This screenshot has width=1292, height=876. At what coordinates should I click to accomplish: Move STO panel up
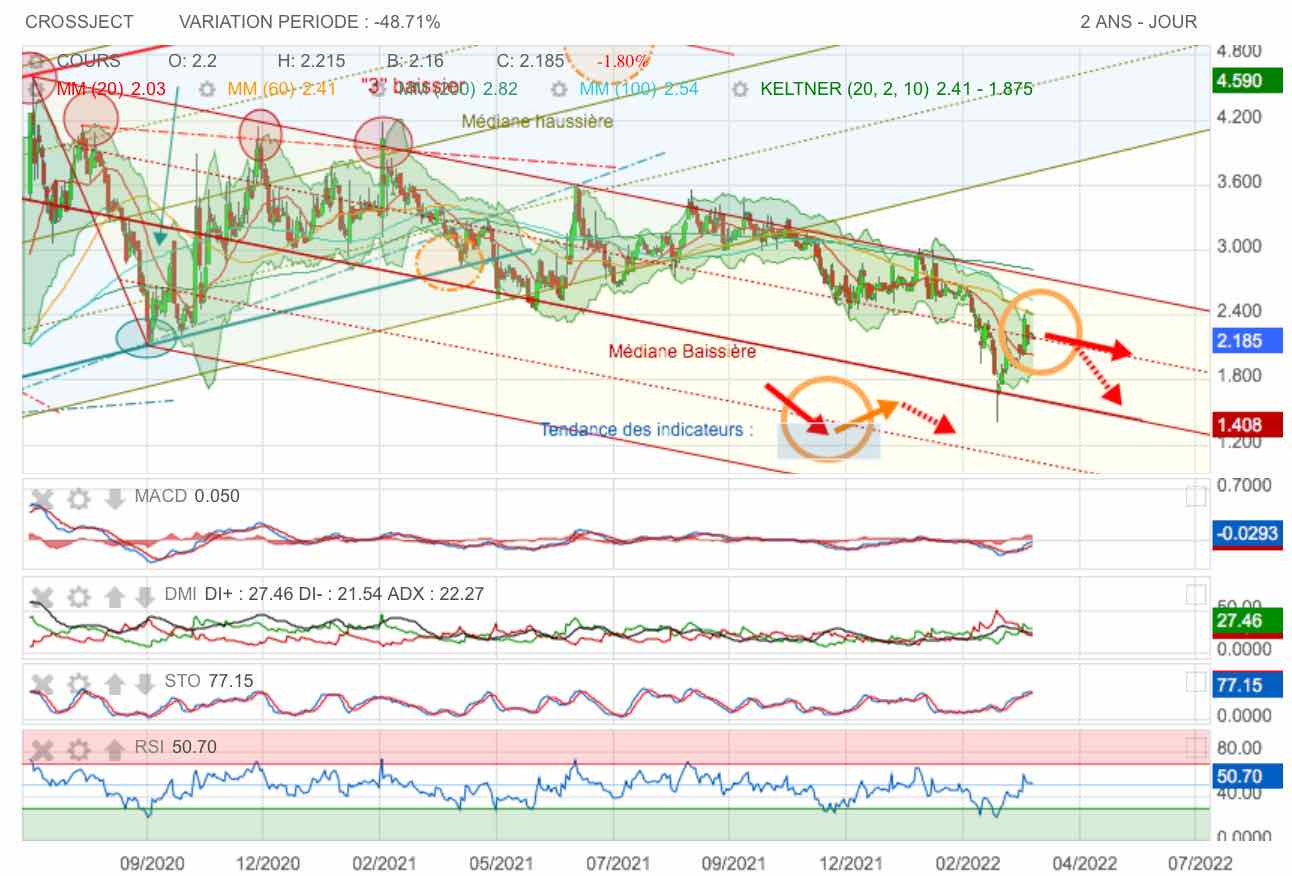114,684
